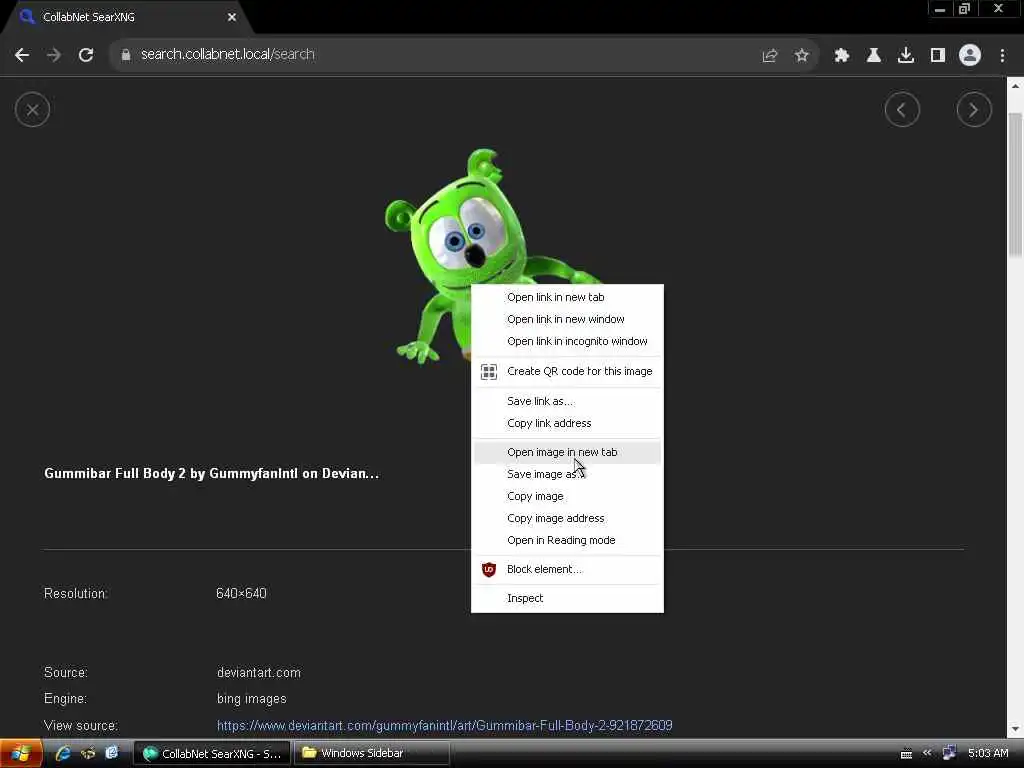Screen dimensions: 1024x768
Task: Switch to CollabNet SearXNG taskbar button
Action: click(x=212, y=754)
